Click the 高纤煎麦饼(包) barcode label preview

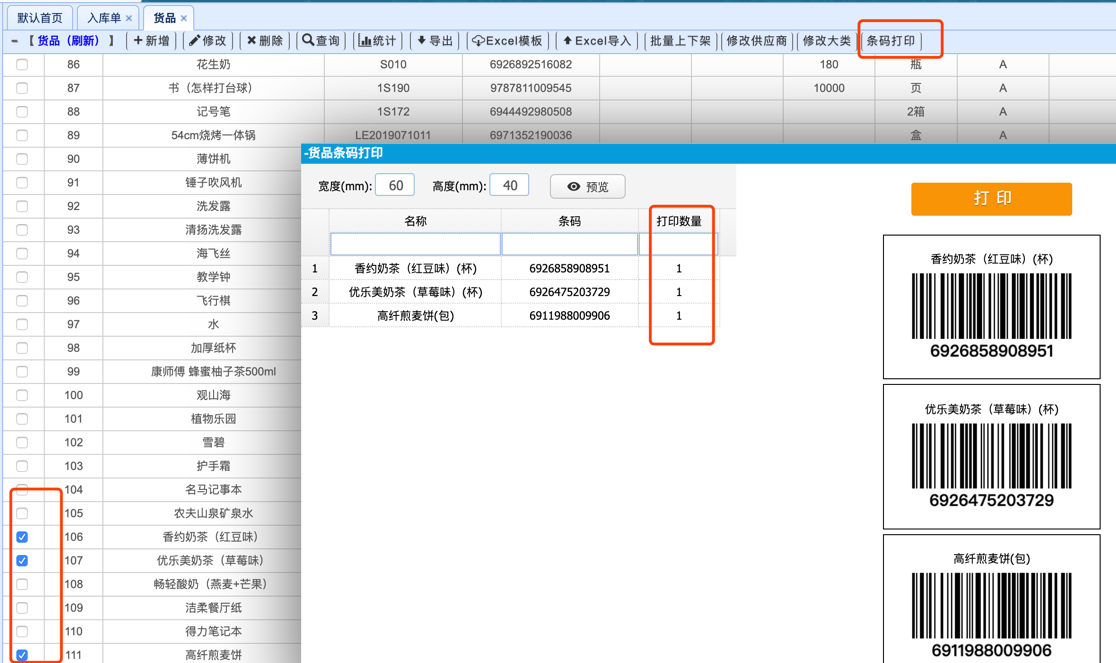(x=991, y=599)
